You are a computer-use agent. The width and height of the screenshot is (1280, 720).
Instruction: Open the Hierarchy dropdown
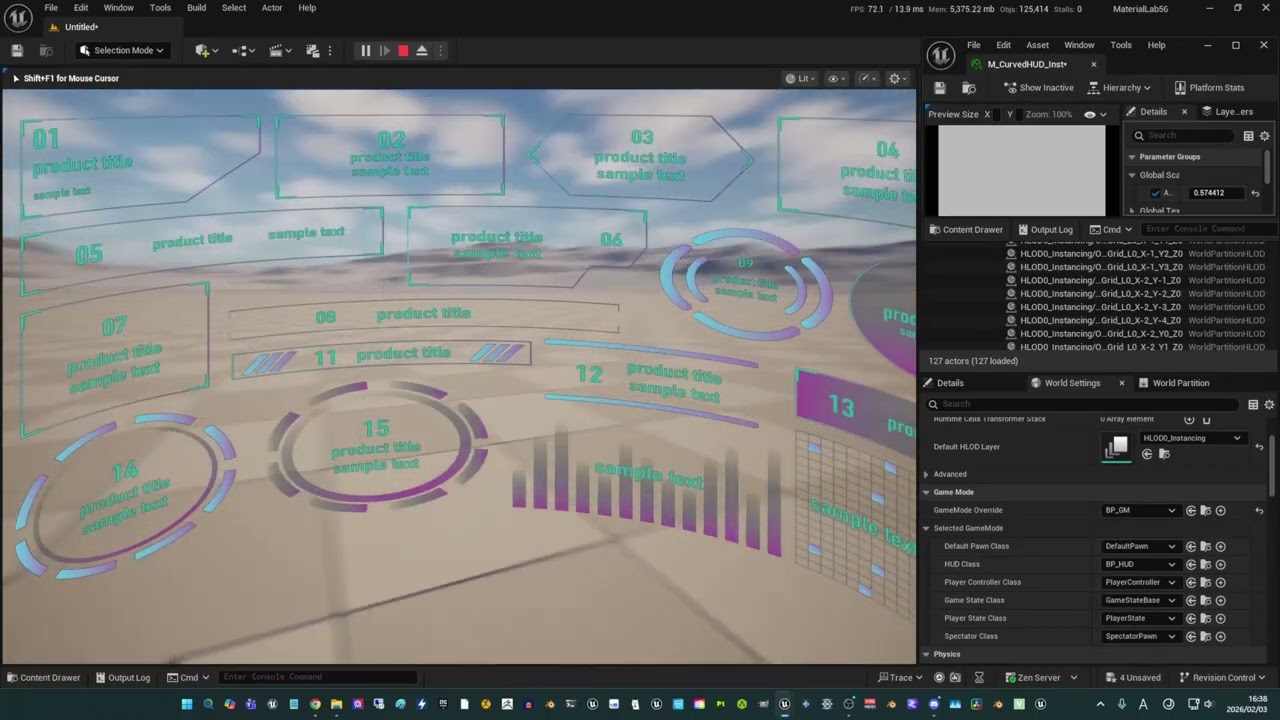tap(1118, 88)
